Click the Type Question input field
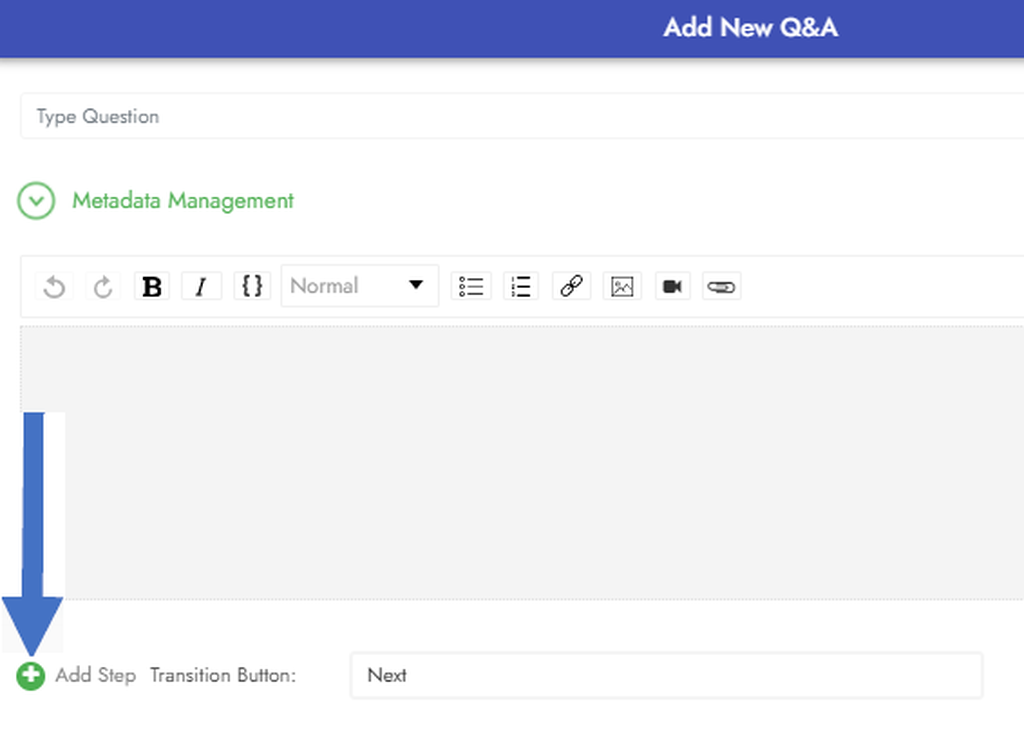 522,116
